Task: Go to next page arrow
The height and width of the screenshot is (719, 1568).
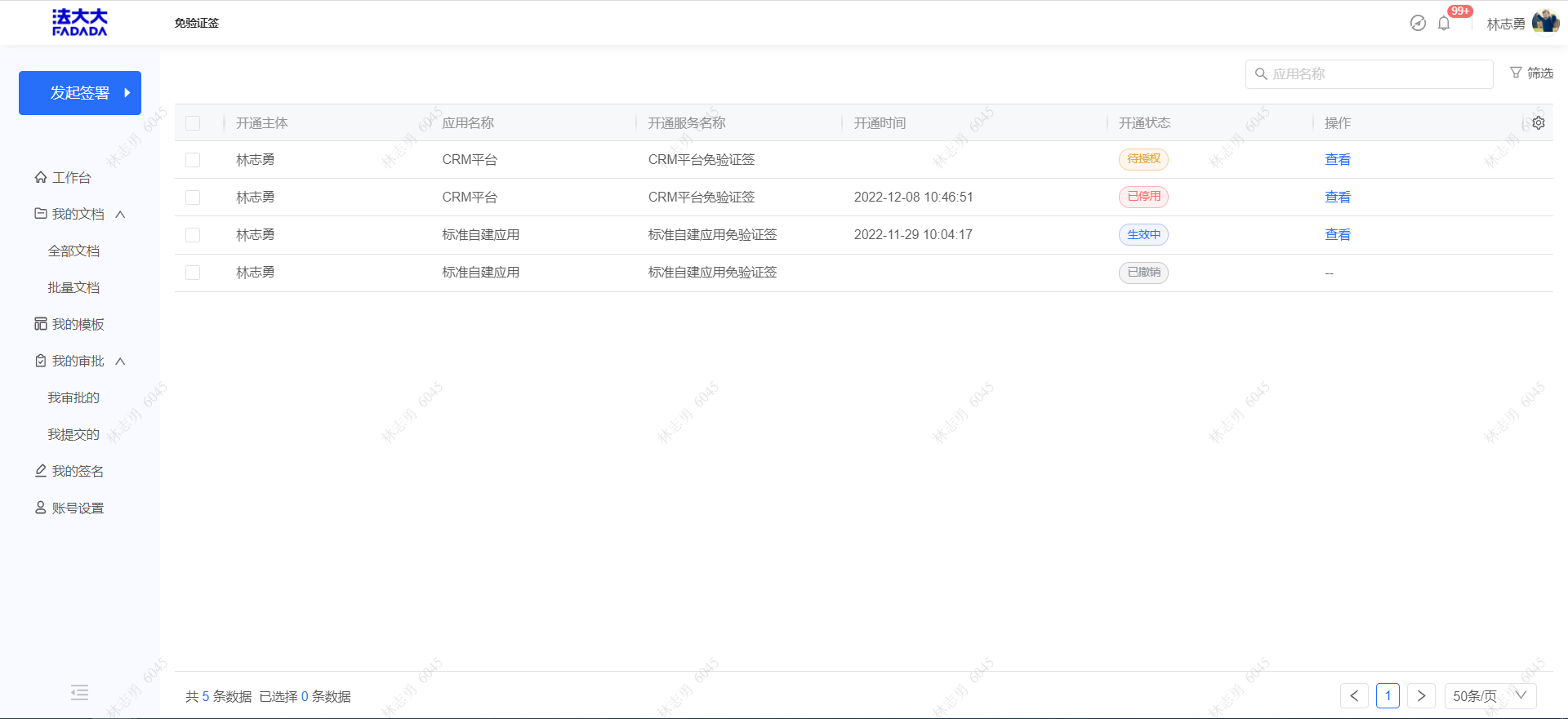Action: (x=1421, y=695)
